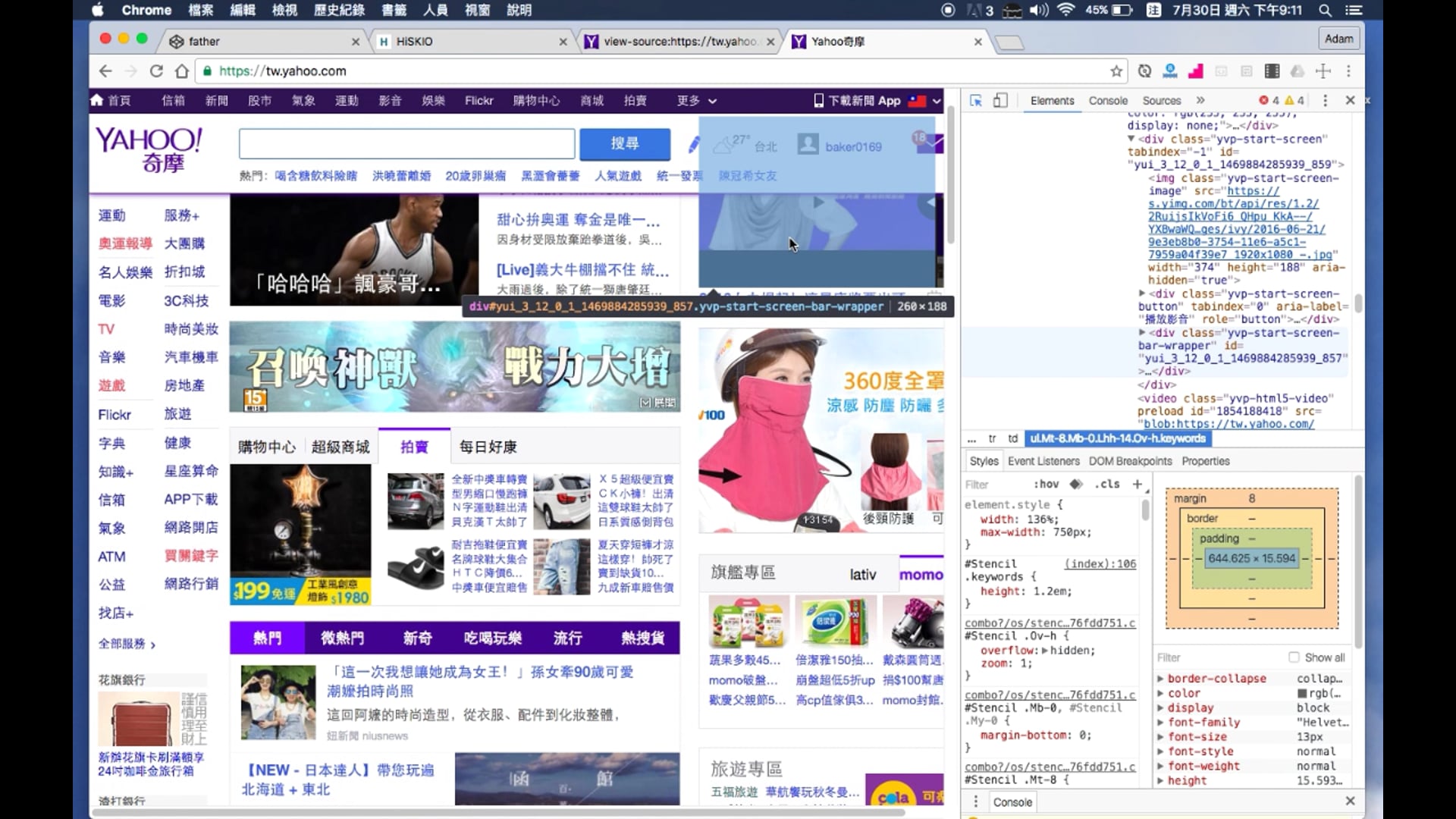Toggle the :hov pseudo-class state button
The image size is (1456, 819).
point(1045,484)
